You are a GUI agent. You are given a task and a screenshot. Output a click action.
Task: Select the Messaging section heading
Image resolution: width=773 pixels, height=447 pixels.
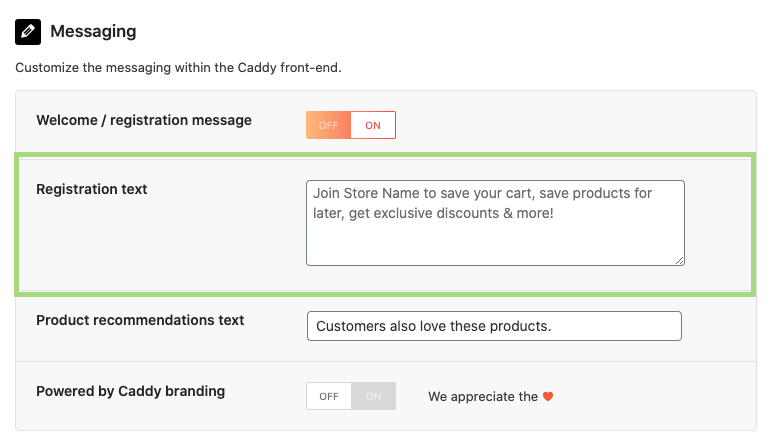click(x=93, y=31)
